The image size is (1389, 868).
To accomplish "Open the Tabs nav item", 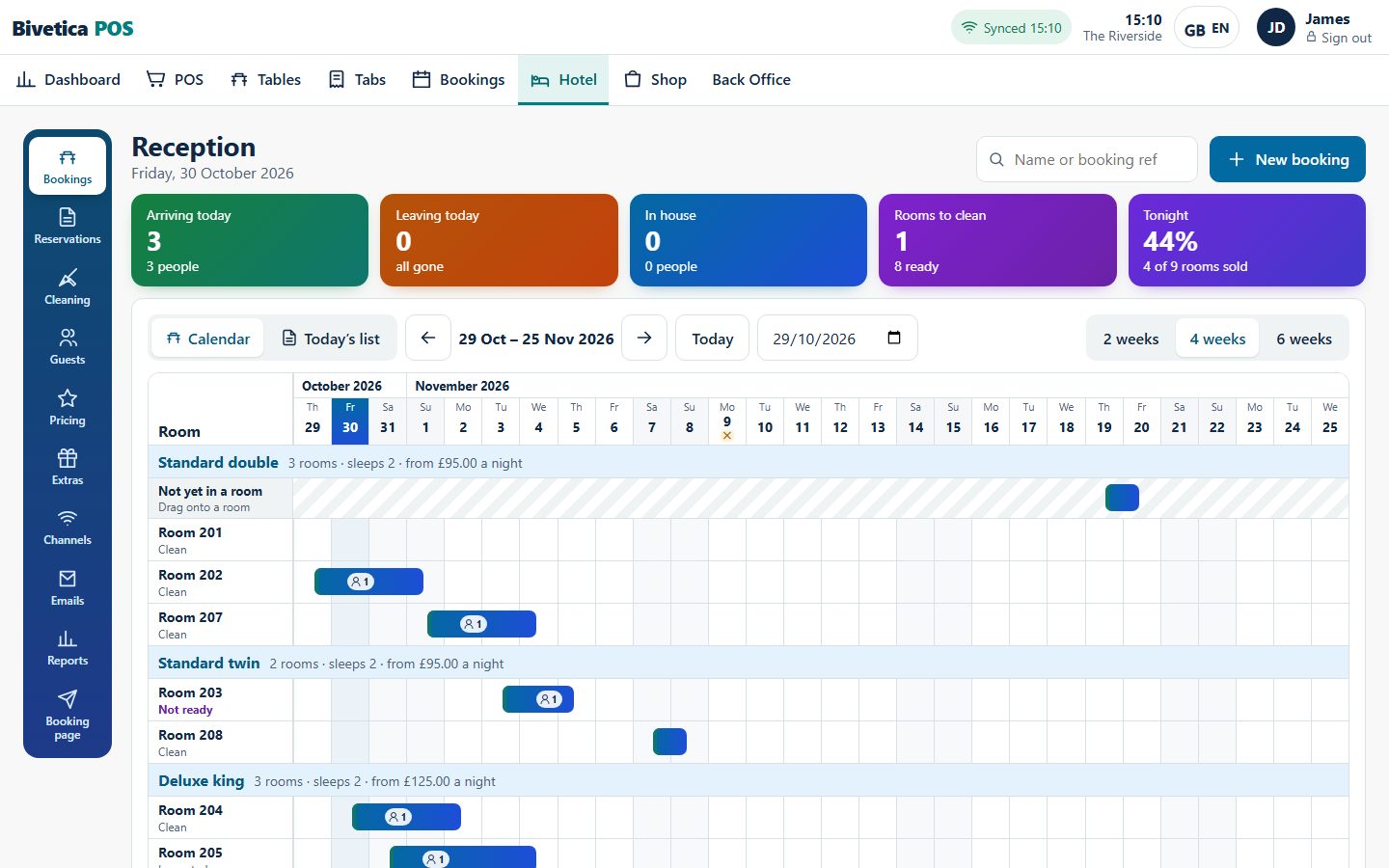I will point(357,79).
